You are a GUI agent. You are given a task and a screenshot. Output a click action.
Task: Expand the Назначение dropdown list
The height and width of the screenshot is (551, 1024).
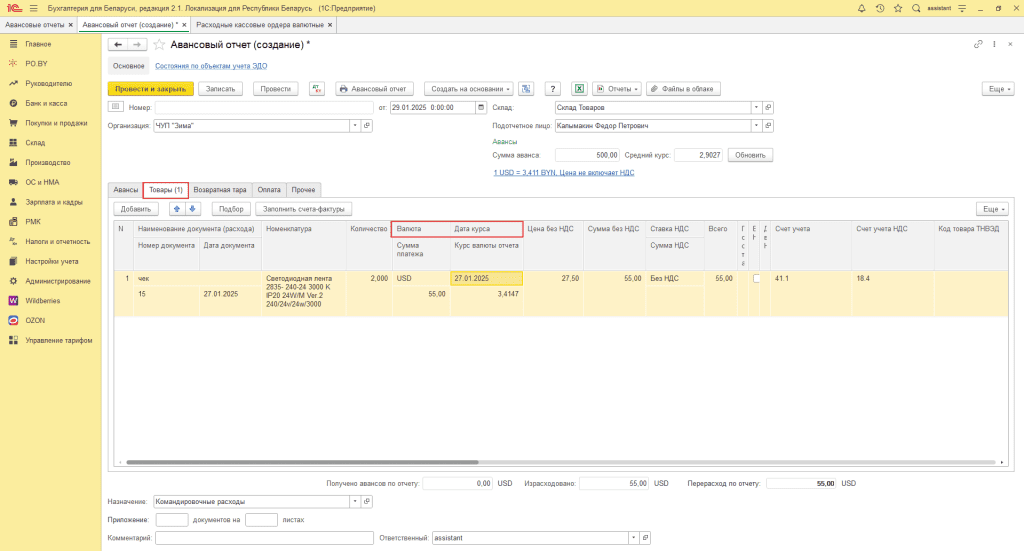(x=354, y=501)
